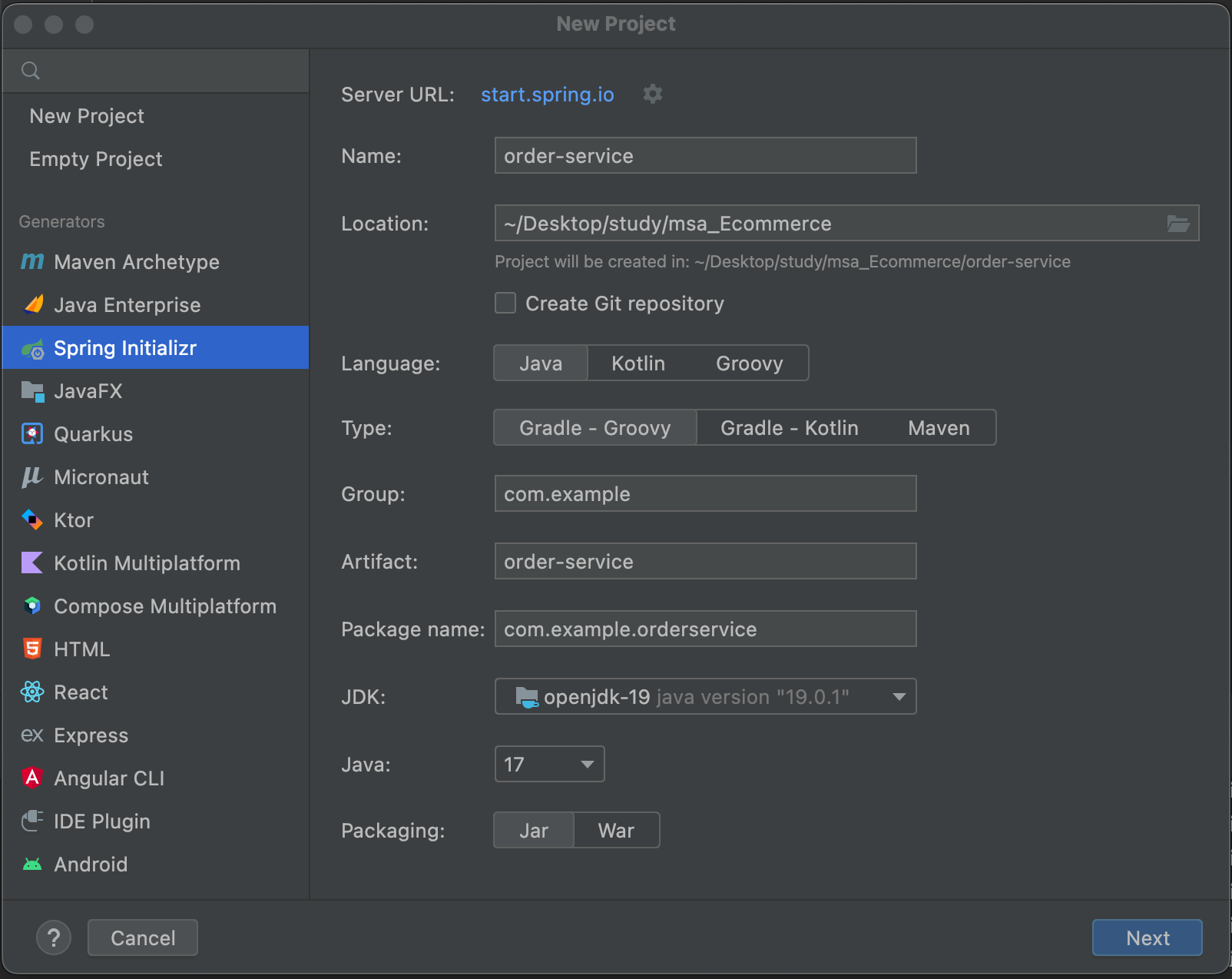Select Kotlin Multiplatform generator label
The width and height of the screenshot is (1232, 979).
point(147,563)
